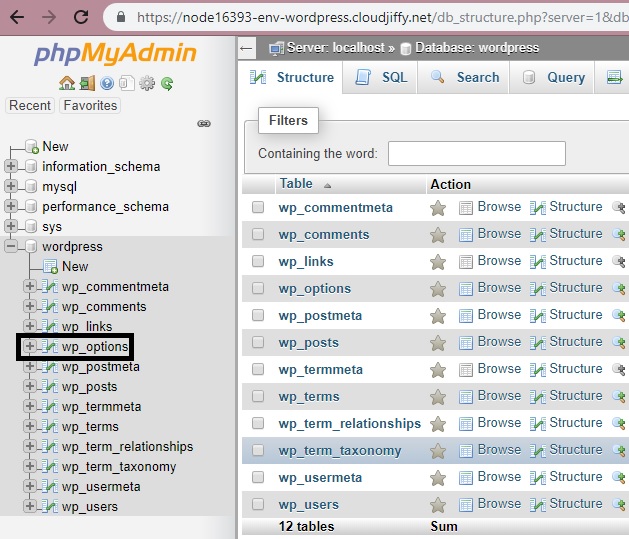Expand wp_commentmeta in navigation tree
The height and width of the screenshot is (539, 629).
click(x=29, y=286)
